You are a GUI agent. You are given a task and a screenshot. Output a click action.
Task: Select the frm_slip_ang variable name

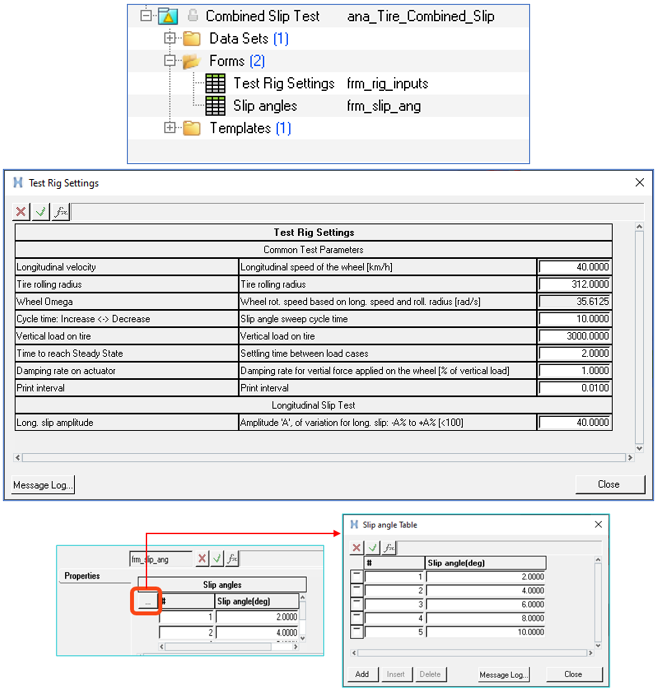[x=384, y=106]
